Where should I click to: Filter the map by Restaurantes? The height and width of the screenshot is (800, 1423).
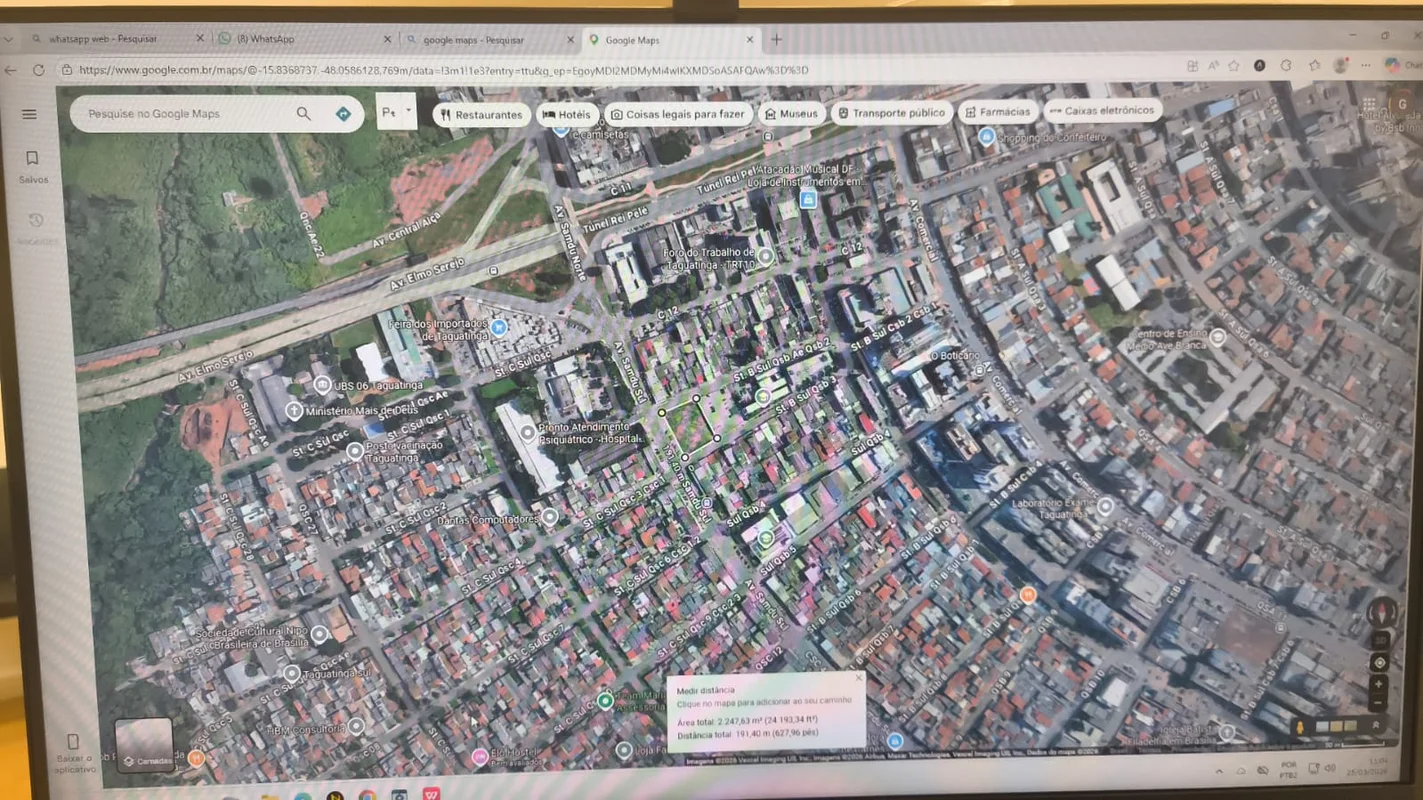coord(481,114)
